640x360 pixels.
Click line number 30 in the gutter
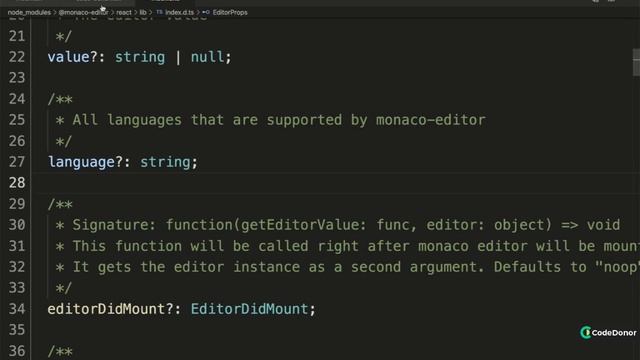click(17, 225)
